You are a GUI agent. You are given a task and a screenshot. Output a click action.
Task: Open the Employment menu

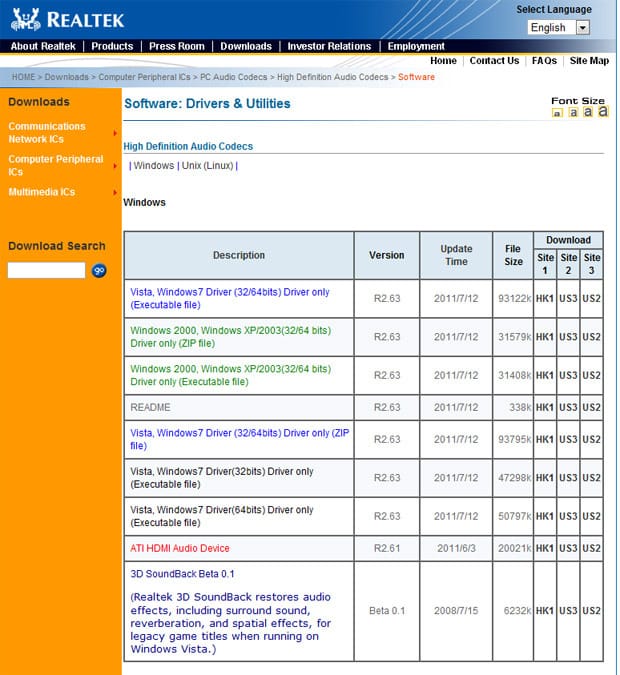point(416,46)
